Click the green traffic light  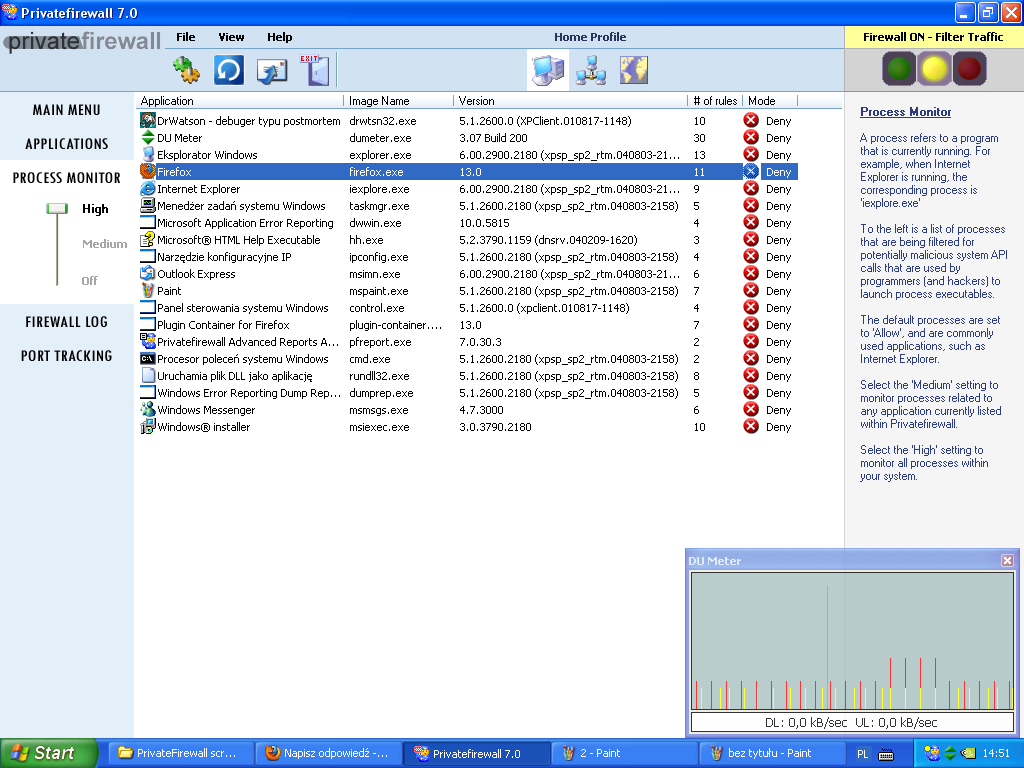899,69
